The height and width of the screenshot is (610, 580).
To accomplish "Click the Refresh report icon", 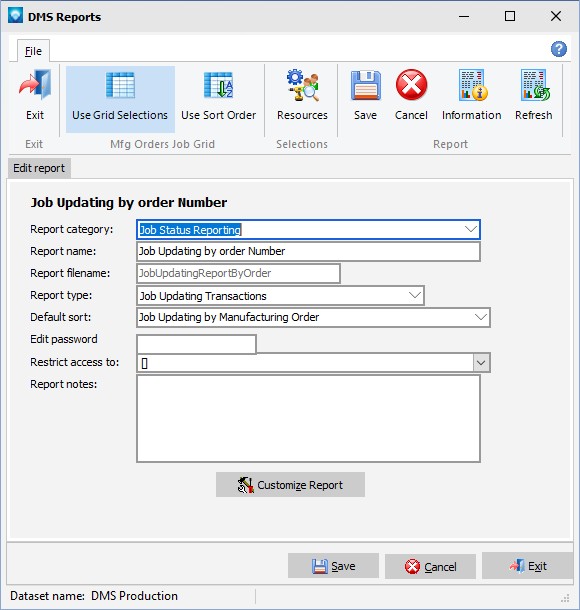I will click(x=534, y=85).
